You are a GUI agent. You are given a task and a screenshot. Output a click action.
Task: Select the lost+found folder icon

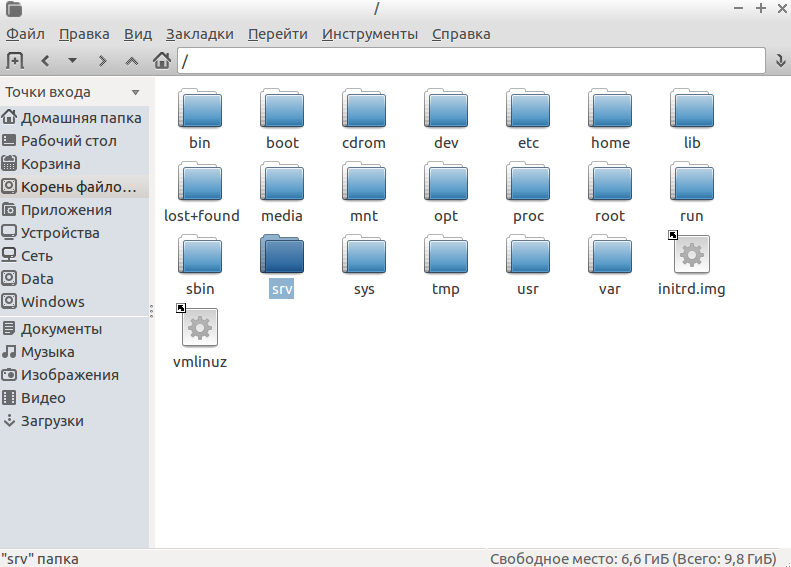pyautogui.click(x=200, y=182)
